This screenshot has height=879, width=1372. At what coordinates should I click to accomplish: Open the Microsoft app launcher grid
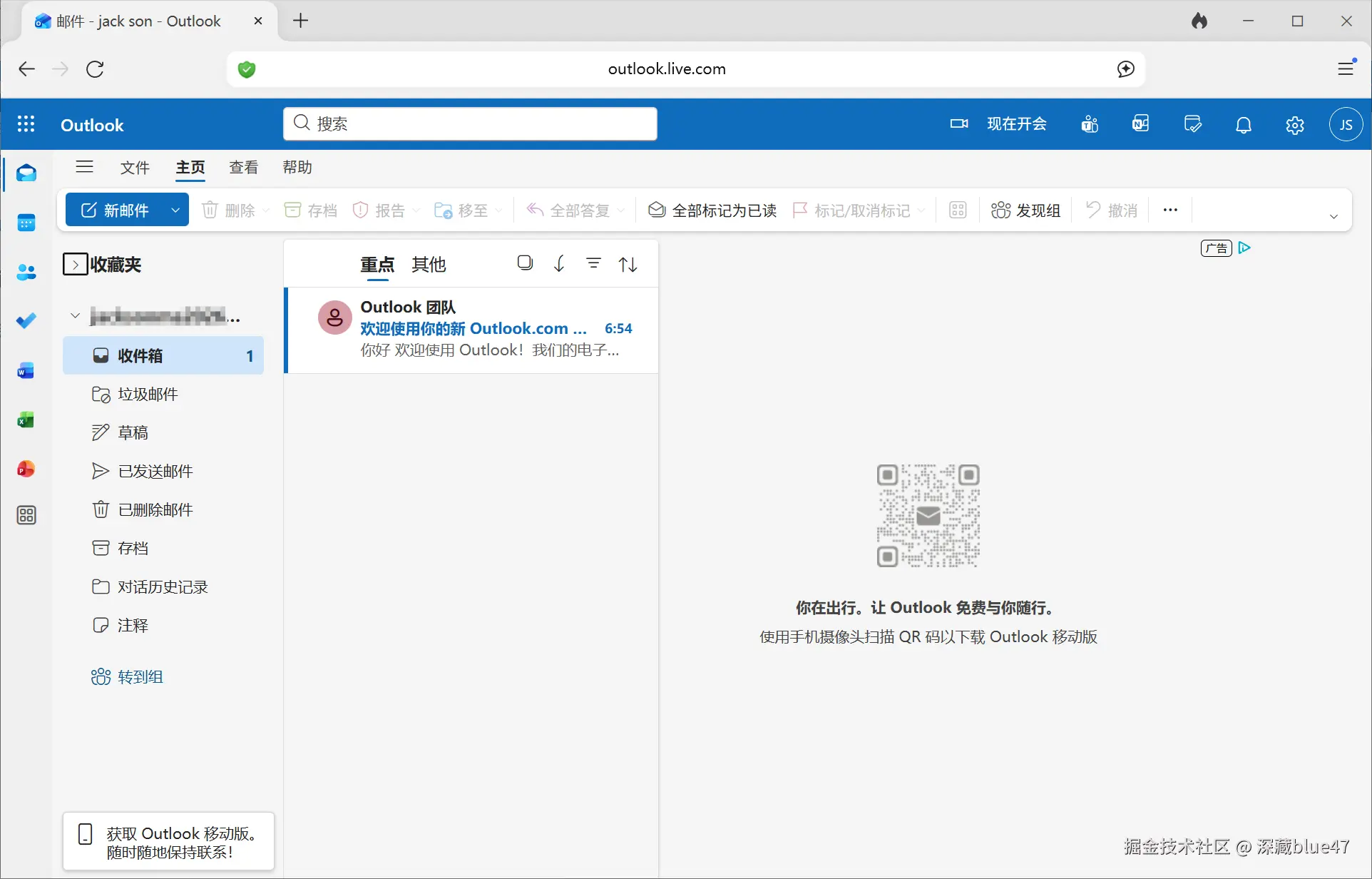pyautogui.click(x=26, y=125)
